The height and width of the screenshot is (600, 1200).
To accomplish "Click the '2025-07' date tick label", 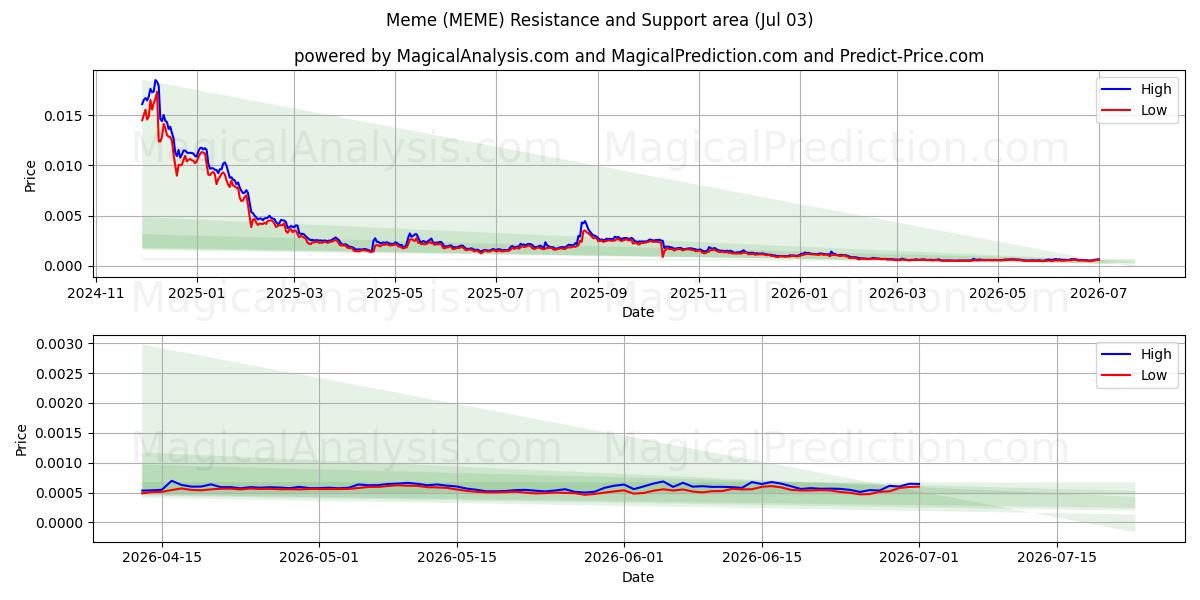I will (x=496, y=293).
